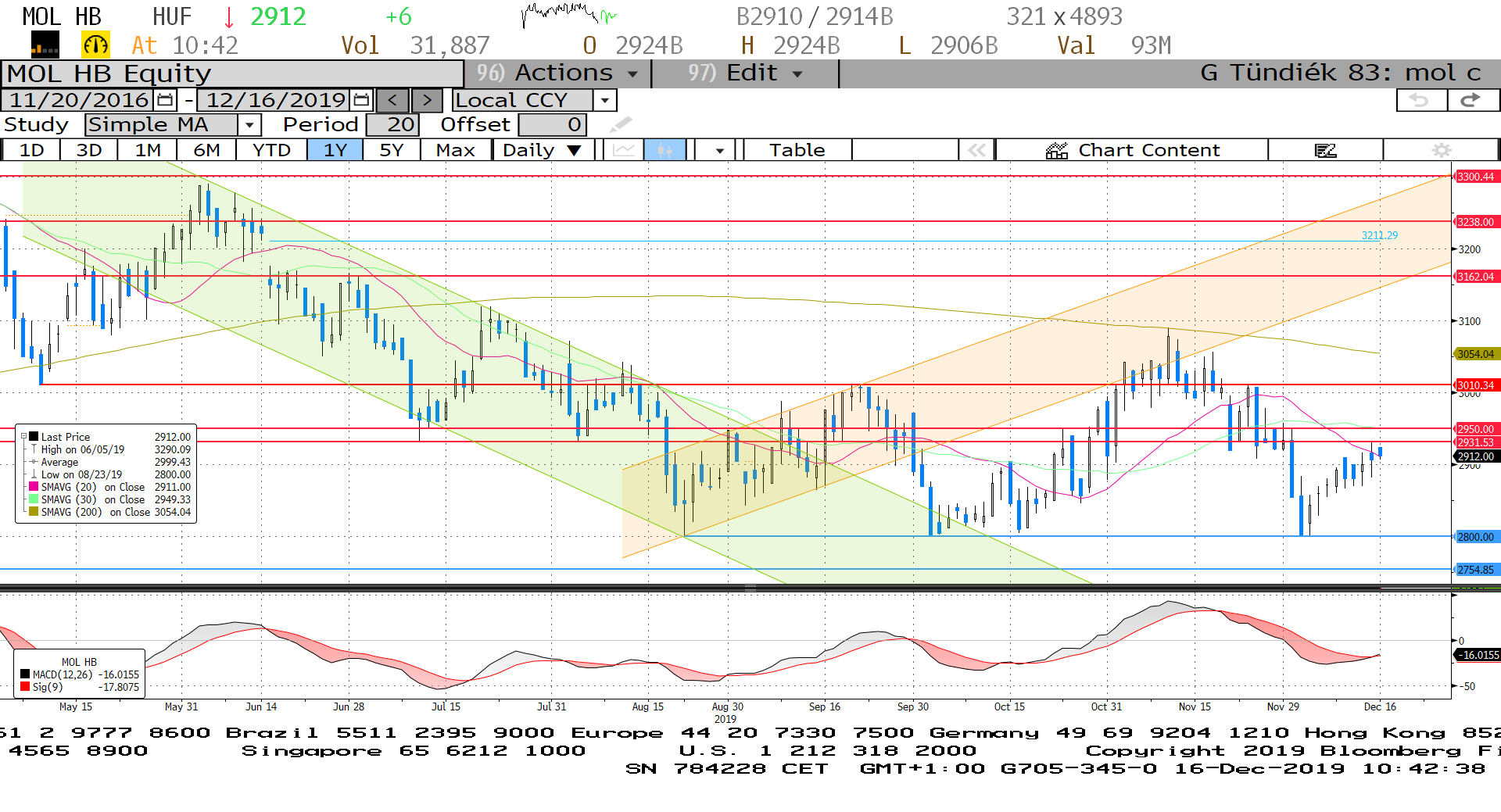Viewport: 1501px width, 812px height.
Task: Select the 1M range tab
Action: pyautogui.click(x=148, y=150)
